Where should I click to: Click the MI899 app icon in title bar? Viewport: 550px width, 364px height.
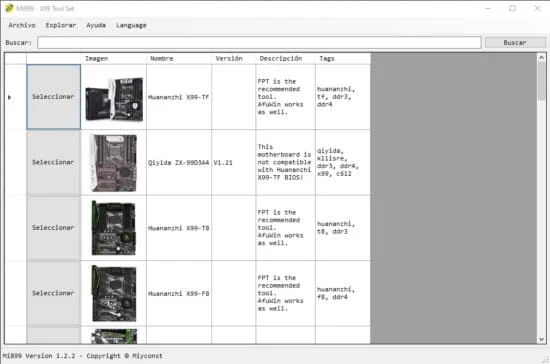[x=9, y=8]
